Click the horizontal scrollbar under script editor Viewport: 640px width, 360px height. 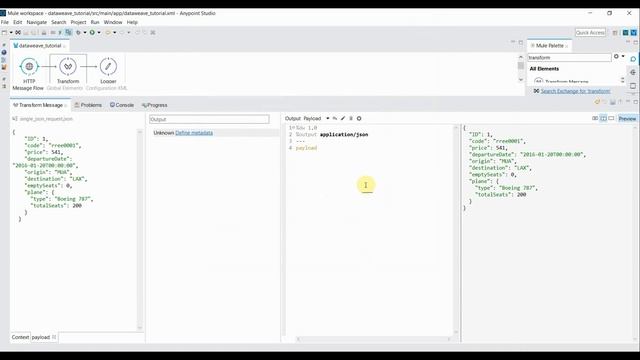[373, 339]
